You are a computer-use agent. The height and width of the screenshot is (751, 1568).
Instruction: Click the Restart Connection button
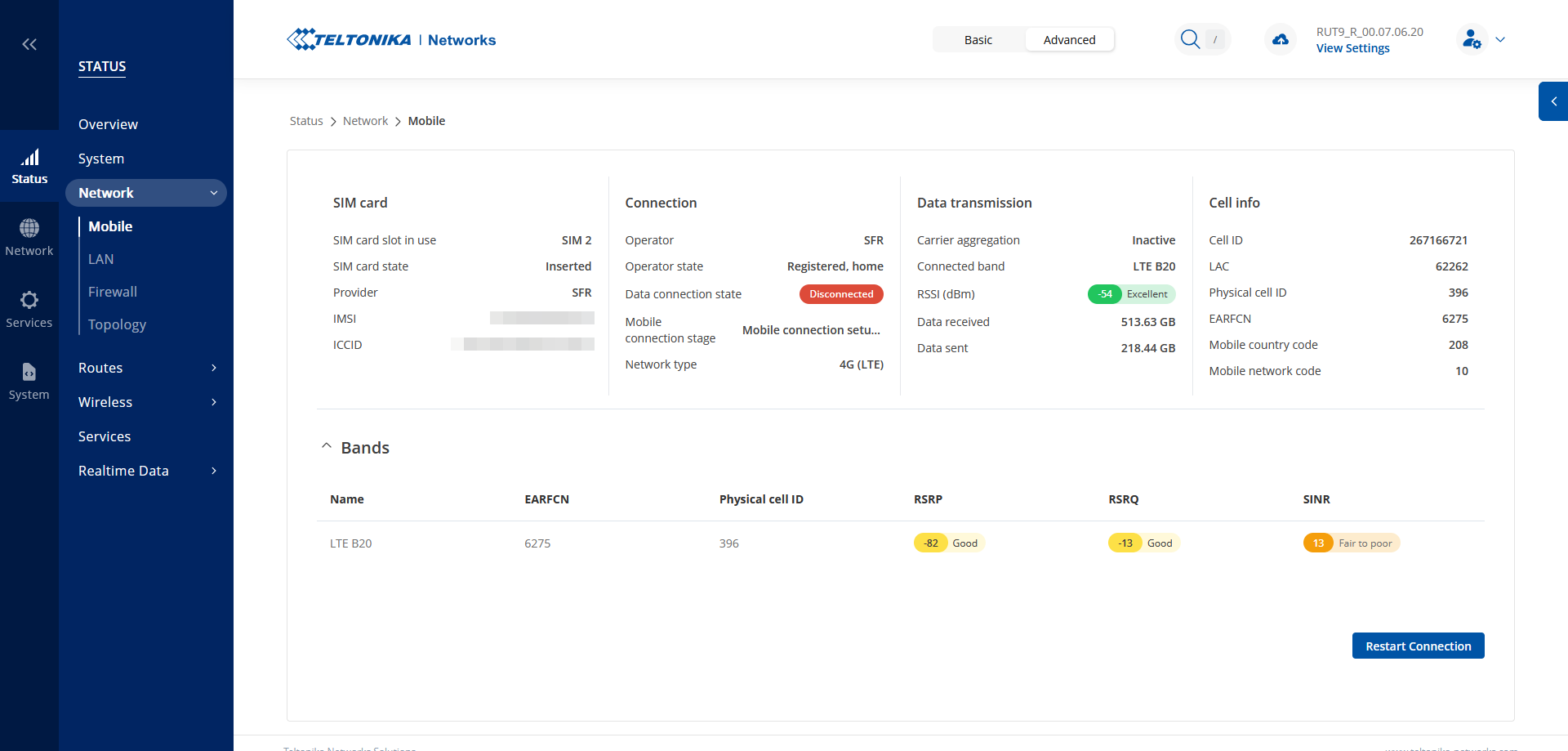coord(1418,646)
